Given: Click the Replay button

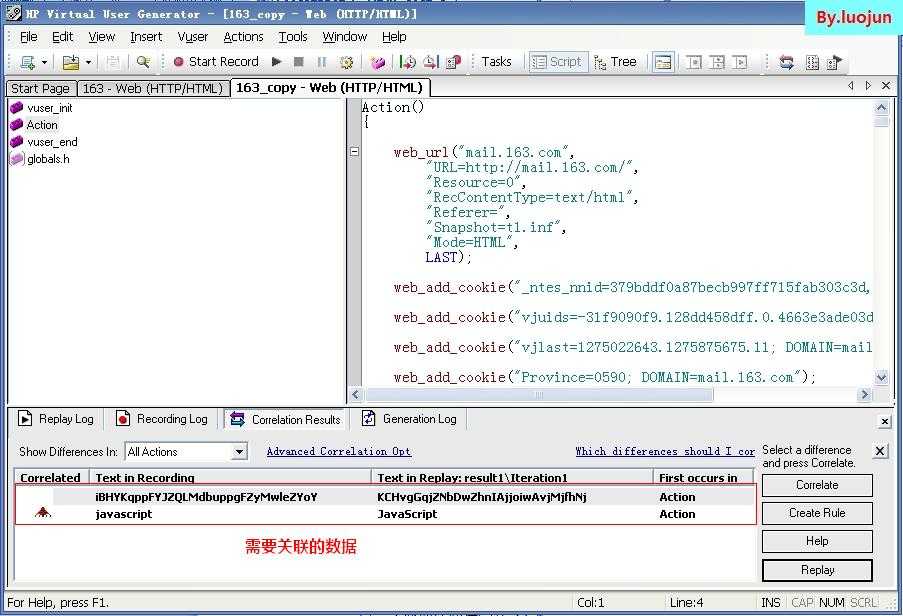Looking at the screenshot, I should coord(817,570).
